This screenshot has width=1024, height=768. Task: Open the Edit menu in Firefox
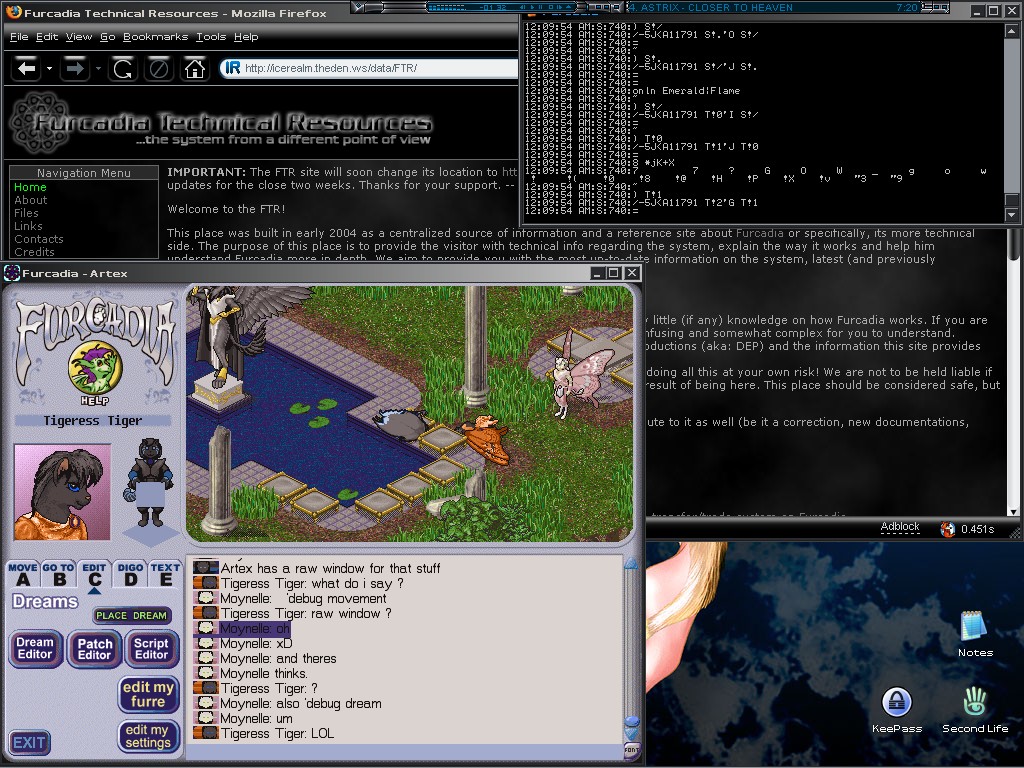click(x=47, y=37)
